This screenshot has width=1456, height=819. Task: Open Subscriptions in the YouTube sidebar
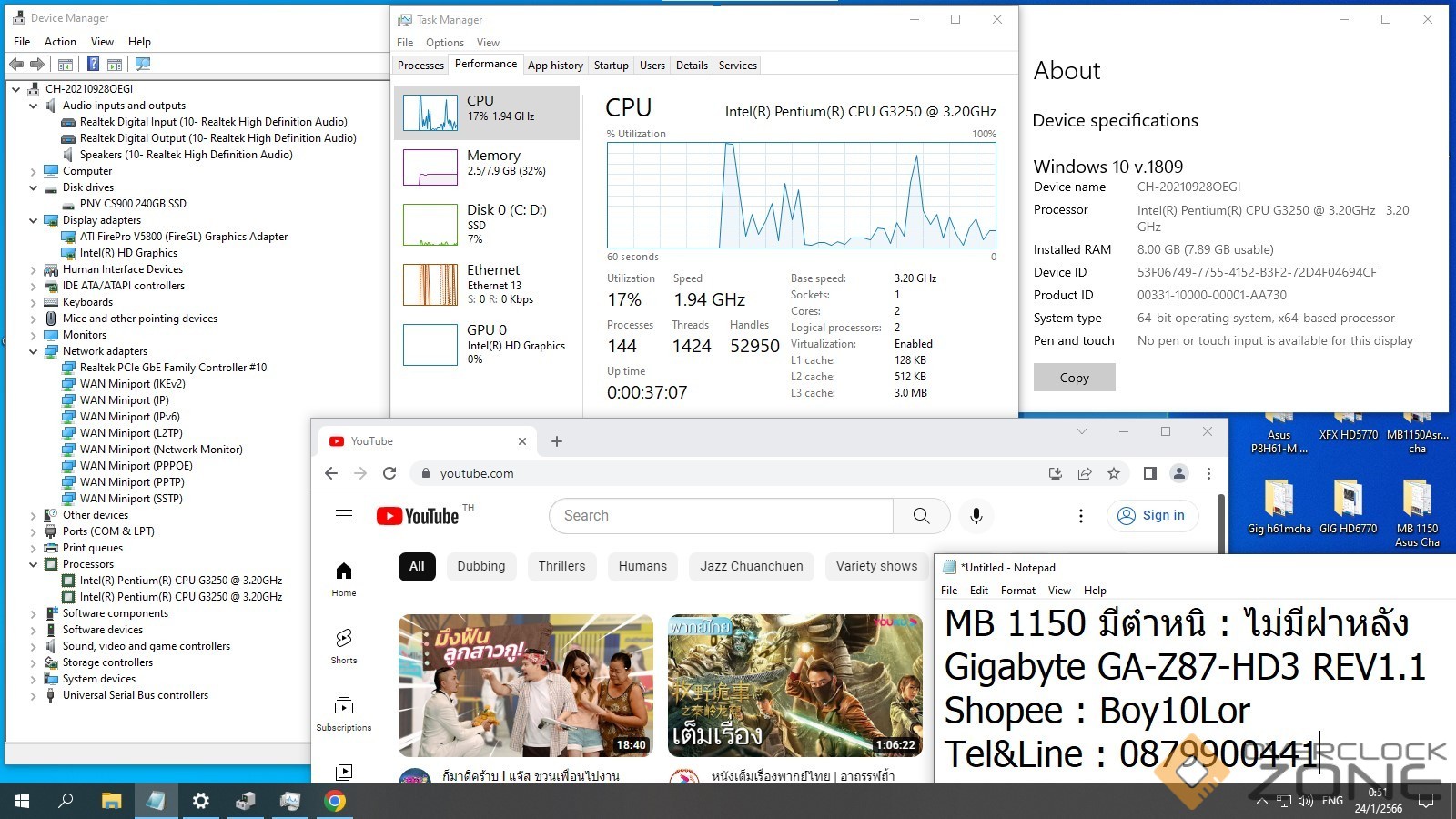coord(344,713)
